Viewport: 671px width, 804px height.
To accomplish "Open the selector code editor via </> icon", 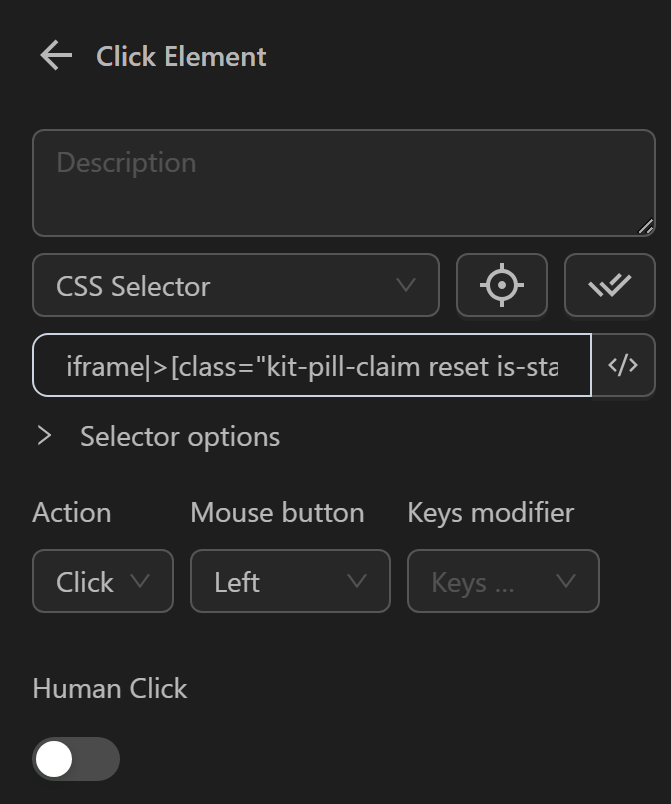I will 624,365.
